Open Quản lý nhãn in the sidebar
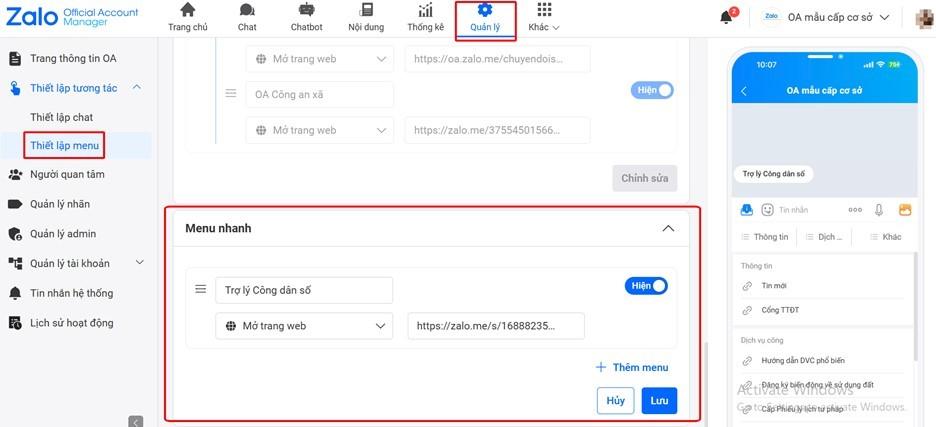Screen dimensions: 936x427 pos(60,204)
